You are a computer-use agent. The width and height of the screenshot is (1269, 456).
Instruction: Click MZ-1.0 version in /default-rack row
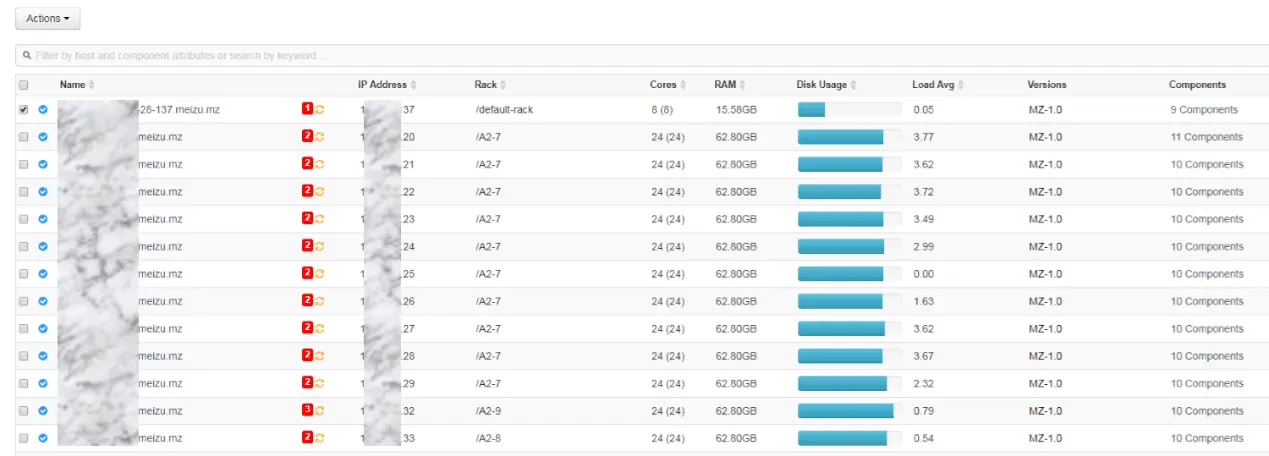pyautogui.click(x=1045, y=110)
